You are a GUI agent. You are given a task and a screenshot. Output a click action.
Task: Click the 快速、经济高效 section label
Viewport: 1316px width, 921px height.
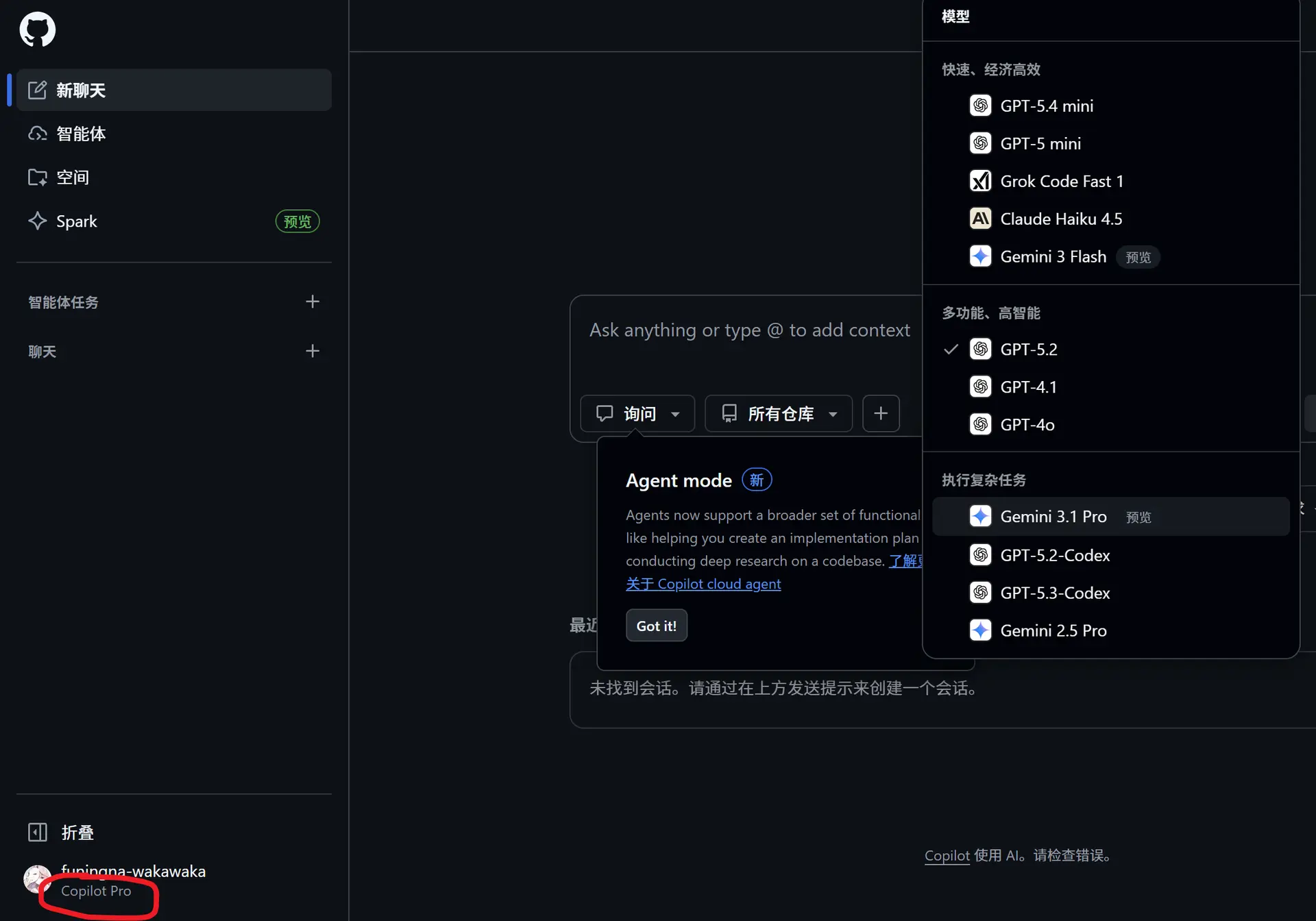[x=991, y=69]
